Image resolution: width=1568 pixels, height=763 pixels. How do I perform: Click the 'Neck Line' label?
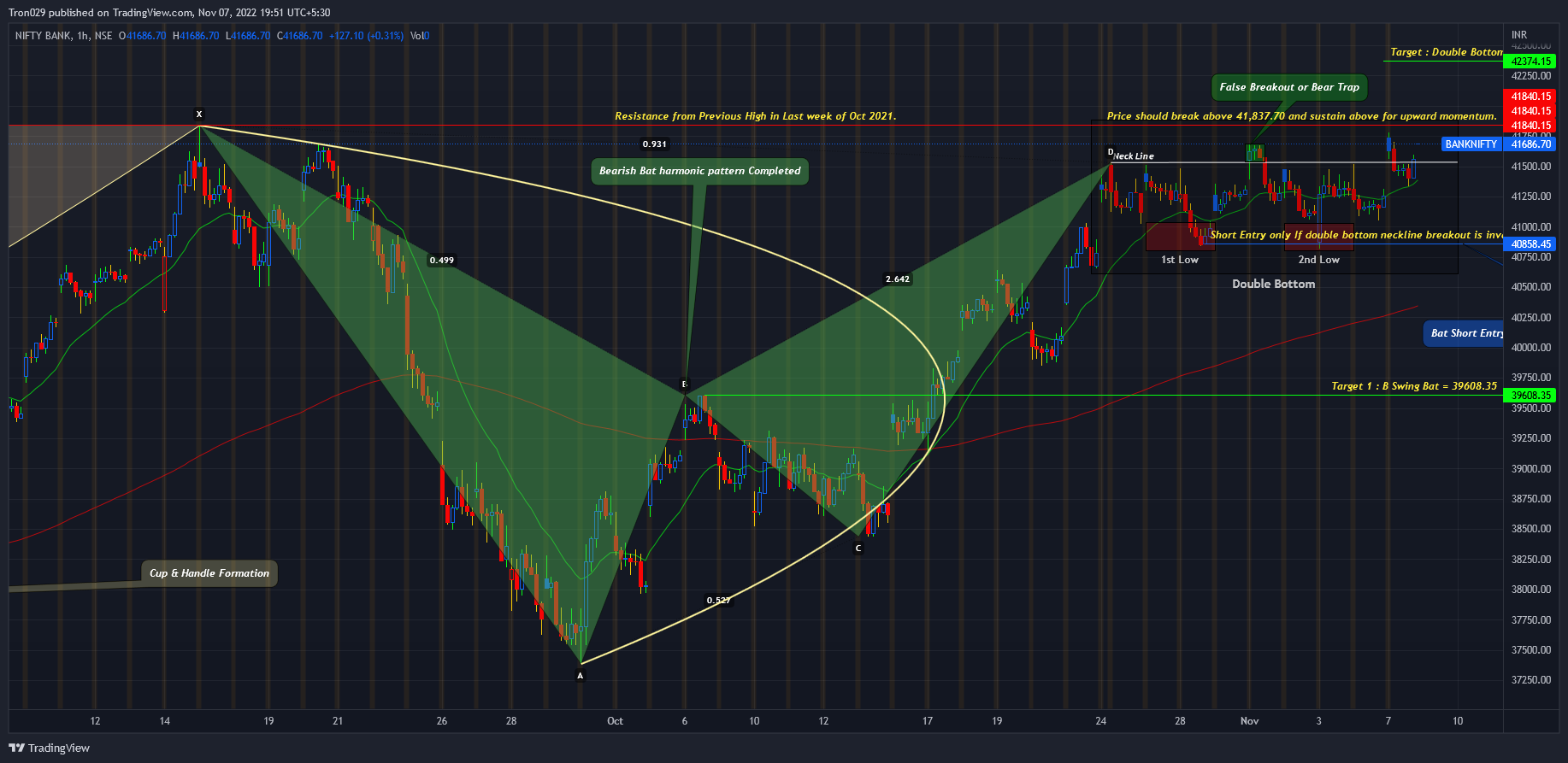(x=1134, y=156)
